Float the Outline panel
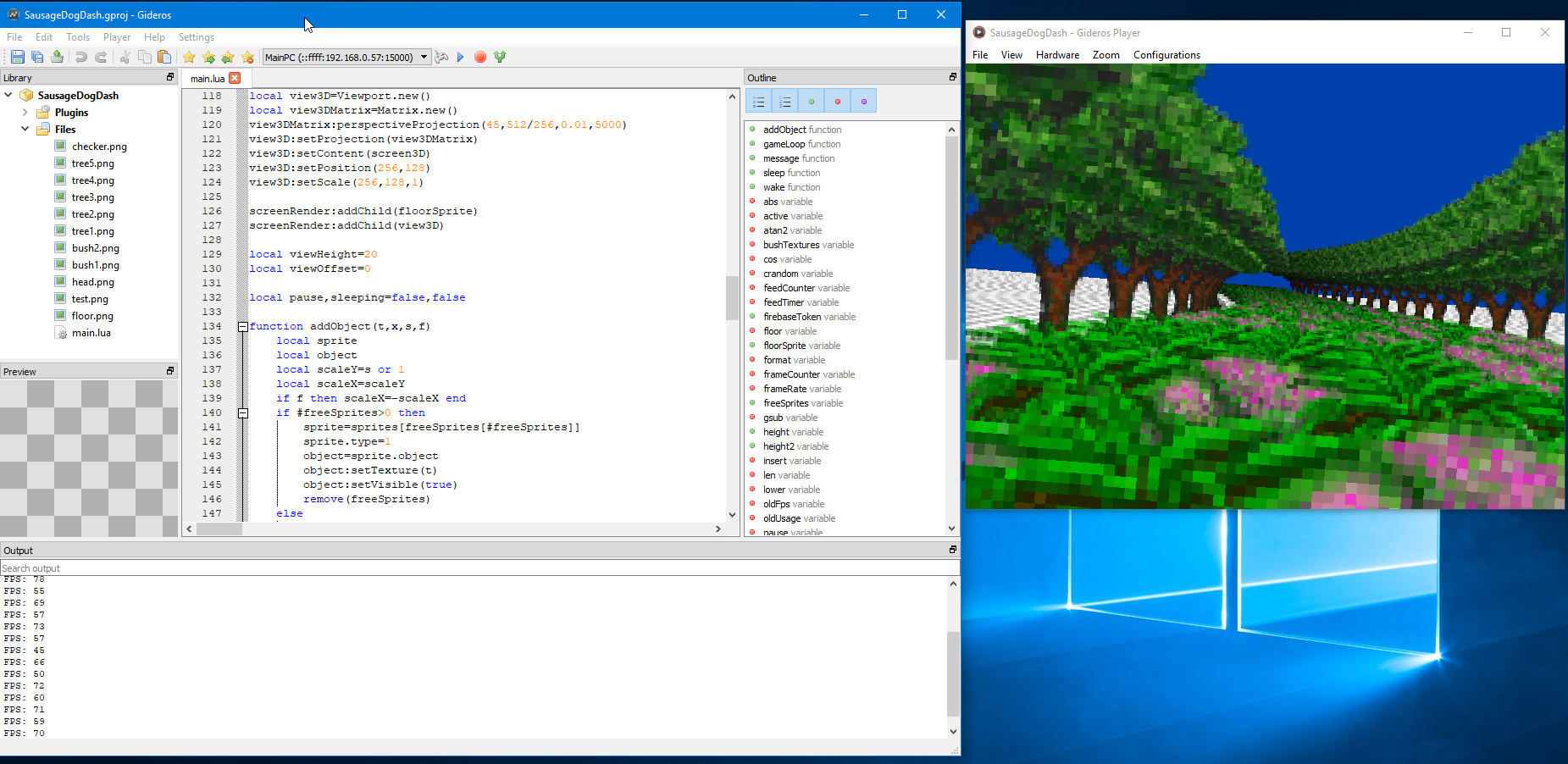This screenshot has width=1568, height=764. click(952, 77)
